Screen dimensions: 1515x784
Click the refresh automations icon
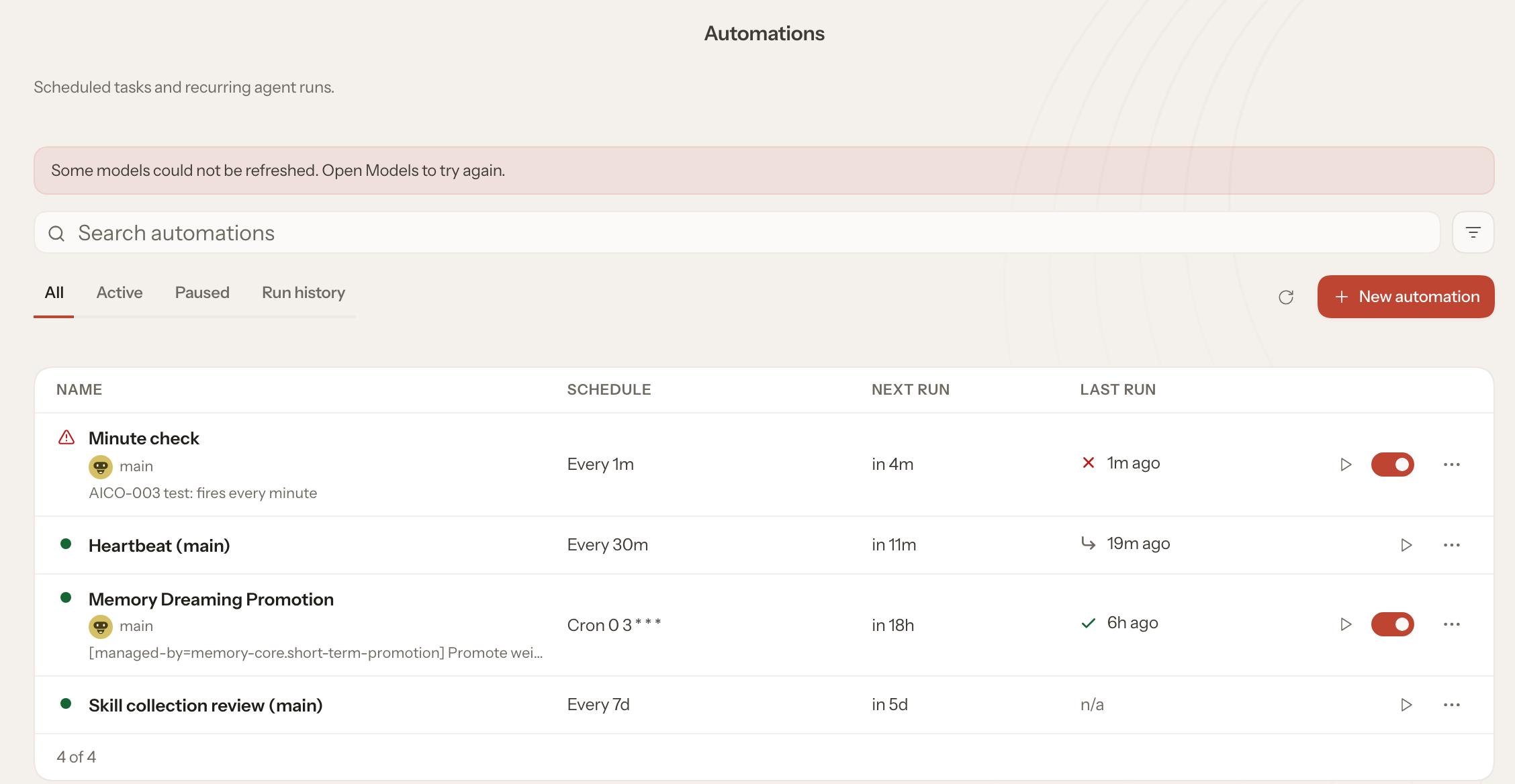pos(1286,297)
